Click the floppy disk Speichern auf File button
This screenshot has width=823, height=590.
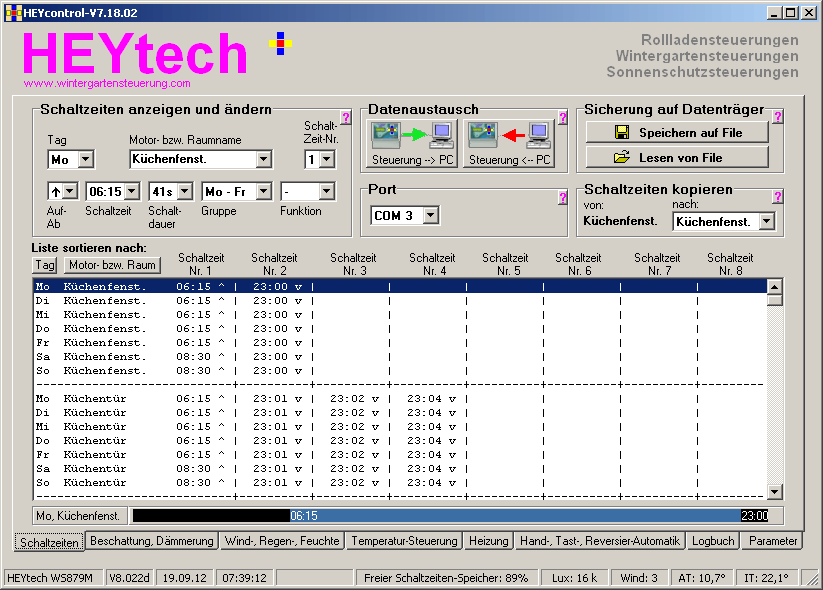tap(677, 132)
